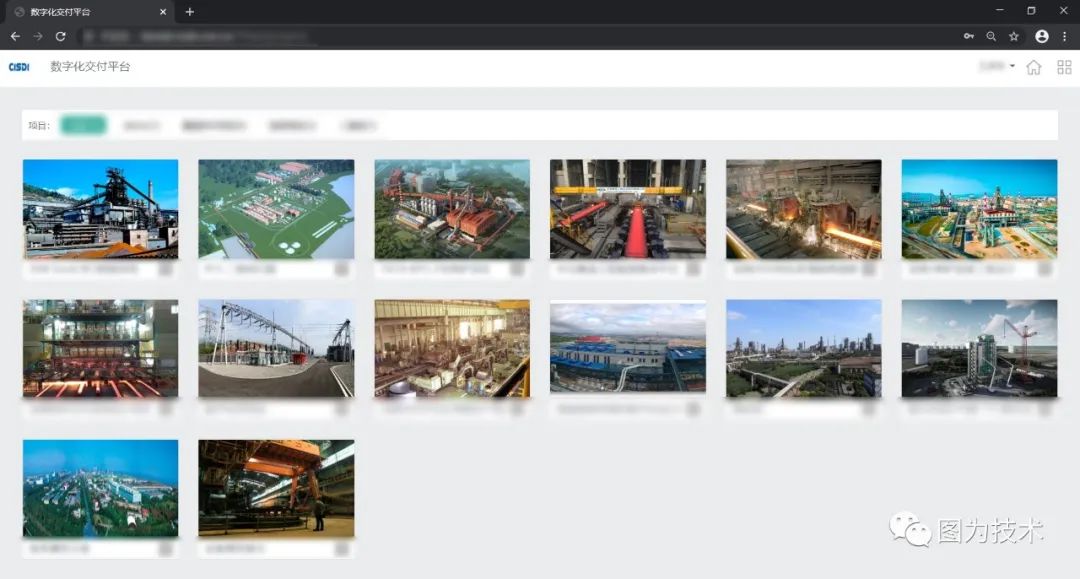Bookmark this page with the star icon

[x=1014, y=36]
